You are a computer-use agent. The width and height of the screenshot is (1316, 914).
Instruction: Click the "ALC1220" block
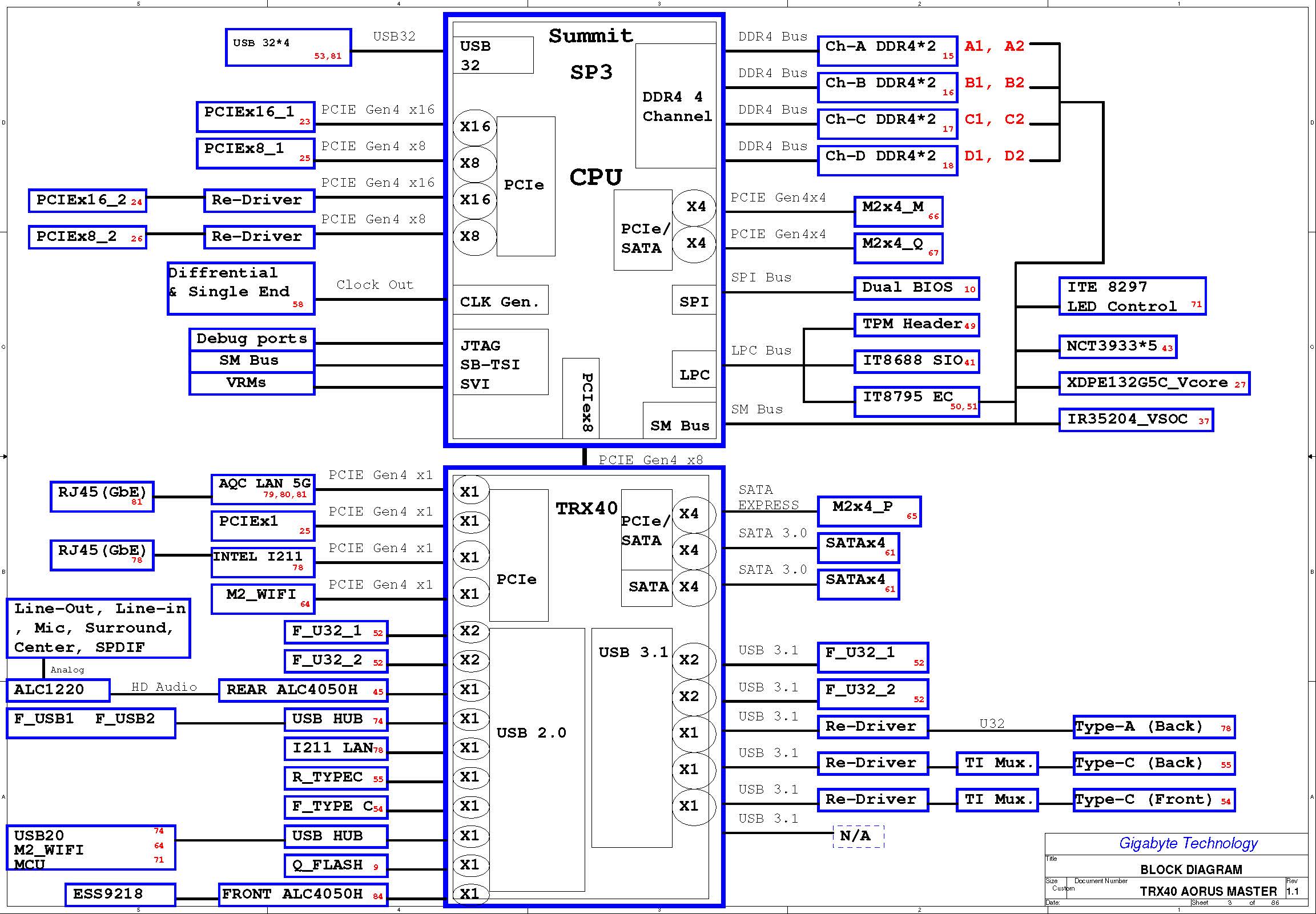tap(58, 691)
